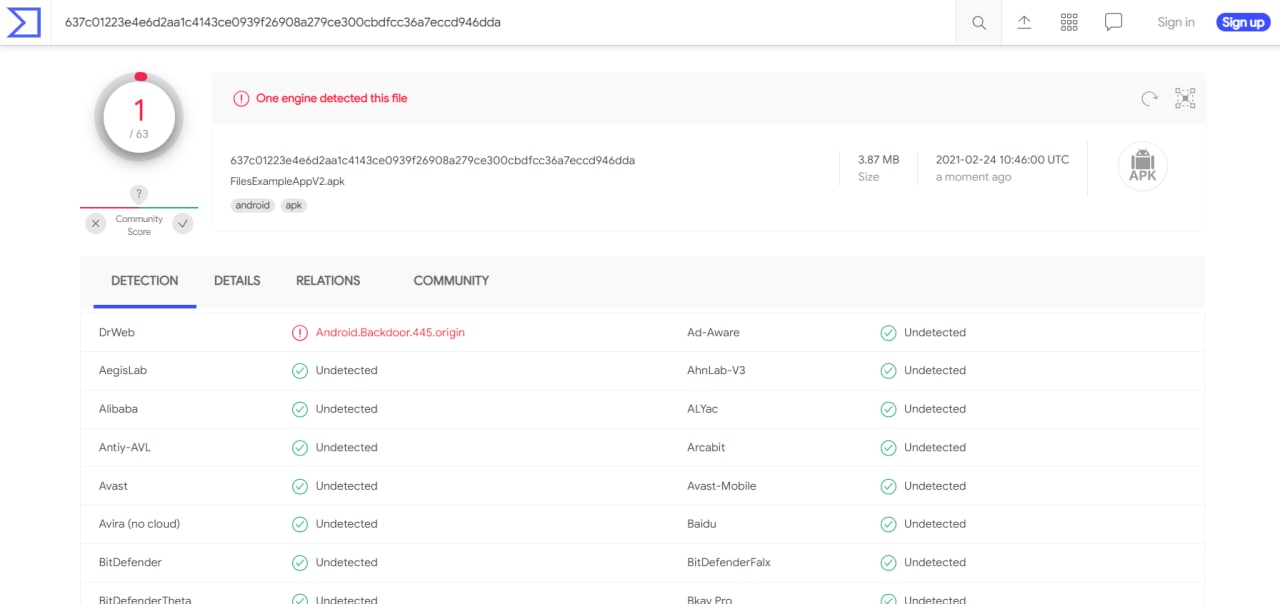Image resolution: width=1280 pixels, height=604 pixels.
Task: Open the similarity graph icon
Action: (x=1186, y=98)
